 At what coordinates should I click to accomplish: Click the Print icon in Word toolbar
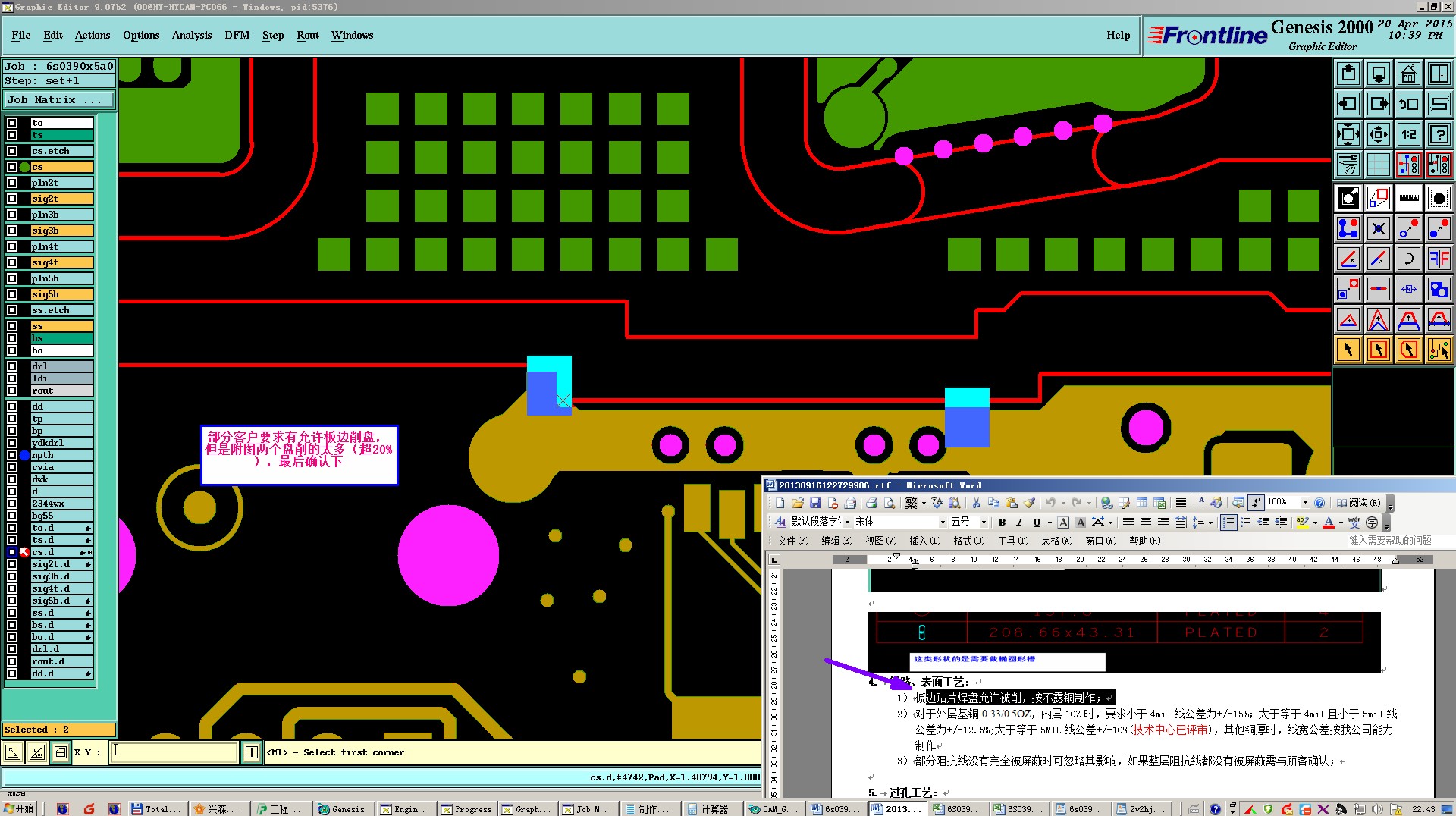(x=871, y=503)
